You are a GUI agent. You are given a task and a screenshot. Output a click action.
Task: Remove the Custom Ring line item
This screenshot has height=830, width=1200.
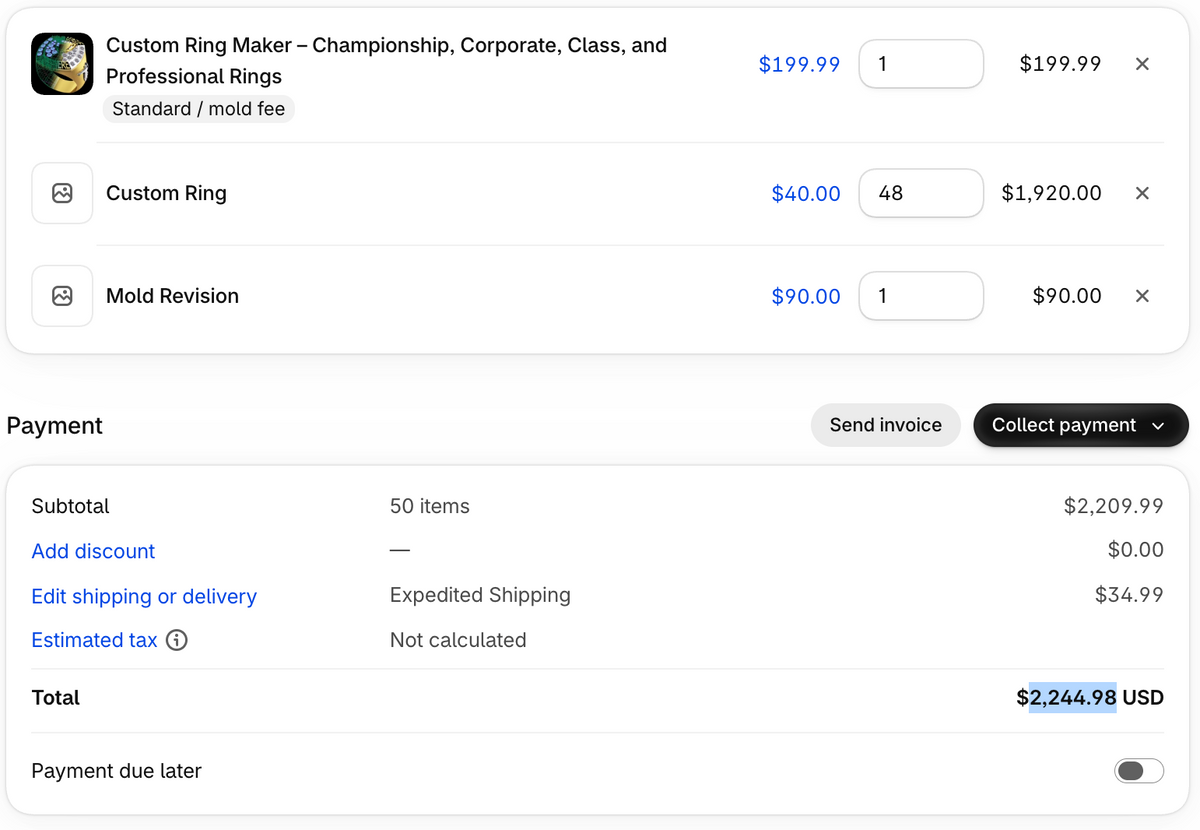[1142, 193]
